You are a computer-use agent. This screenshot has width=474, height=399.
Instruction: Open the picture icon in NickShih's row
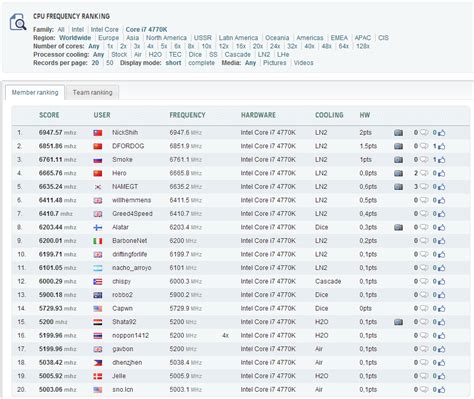pos(398,133)
